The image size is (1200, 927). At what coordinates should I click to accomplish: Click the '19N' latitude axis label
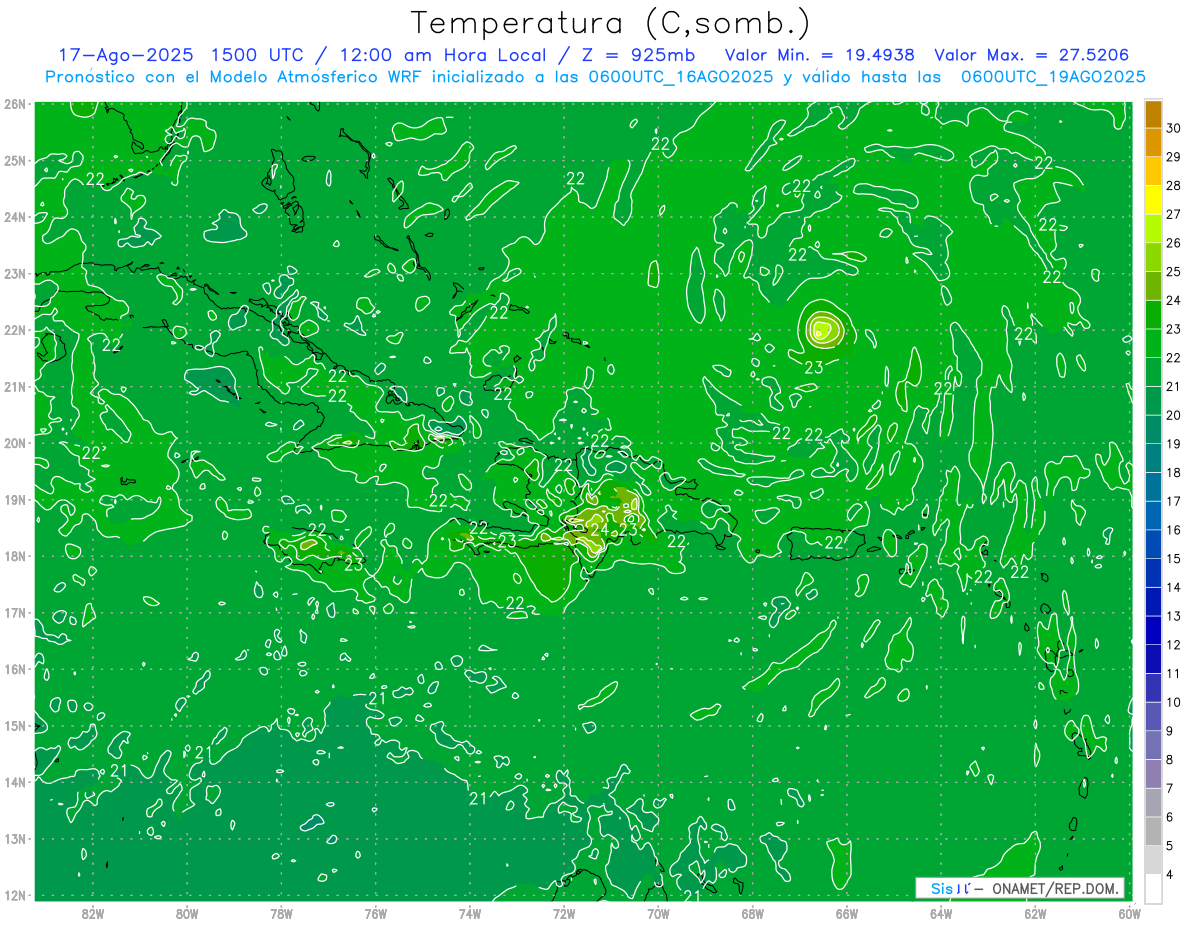pyautogui.click(x=15, y=500)
